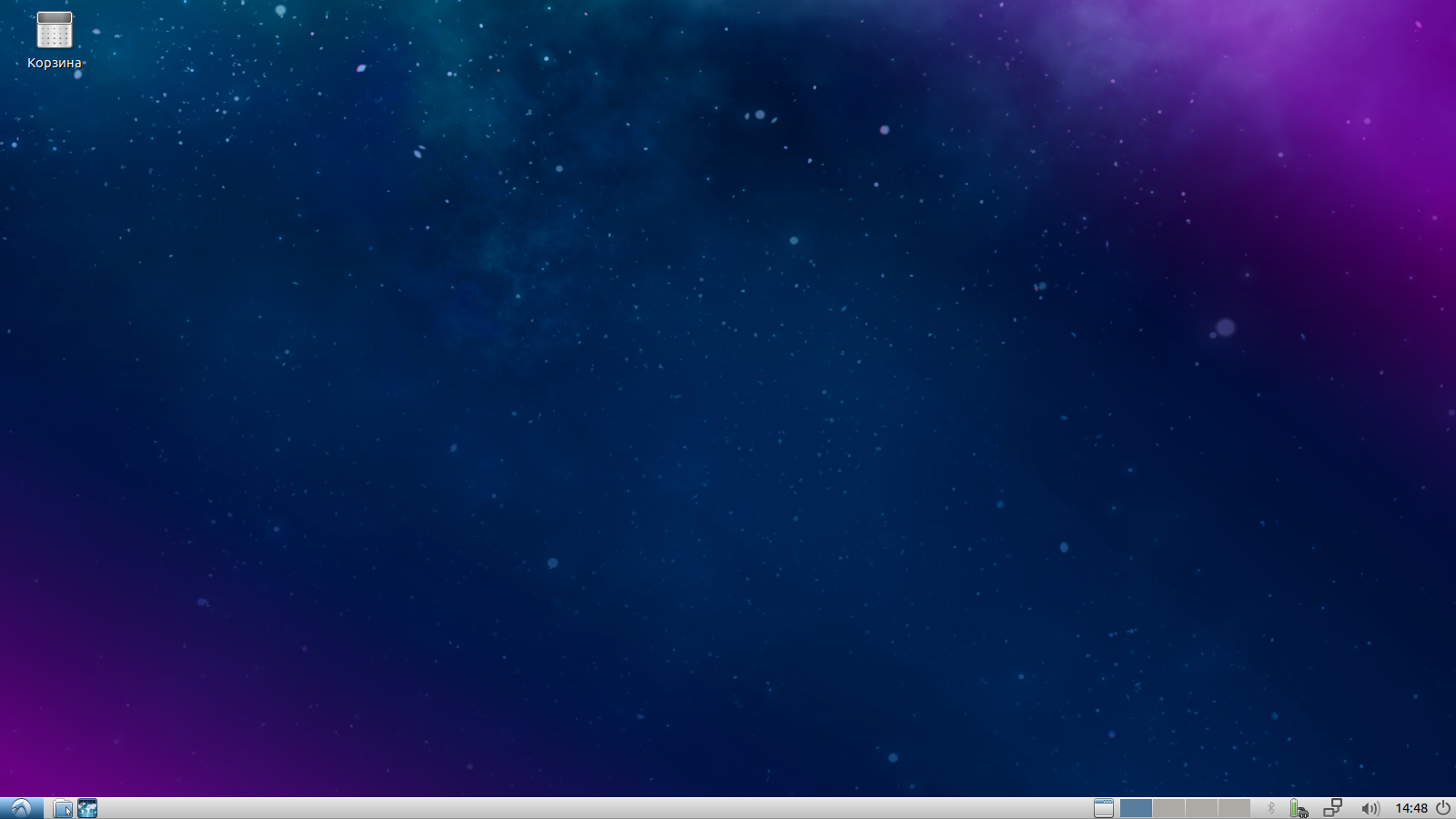Click the 14:48 clock display
This screenshot has width=1456, height=819.
tap(1411, 808)
